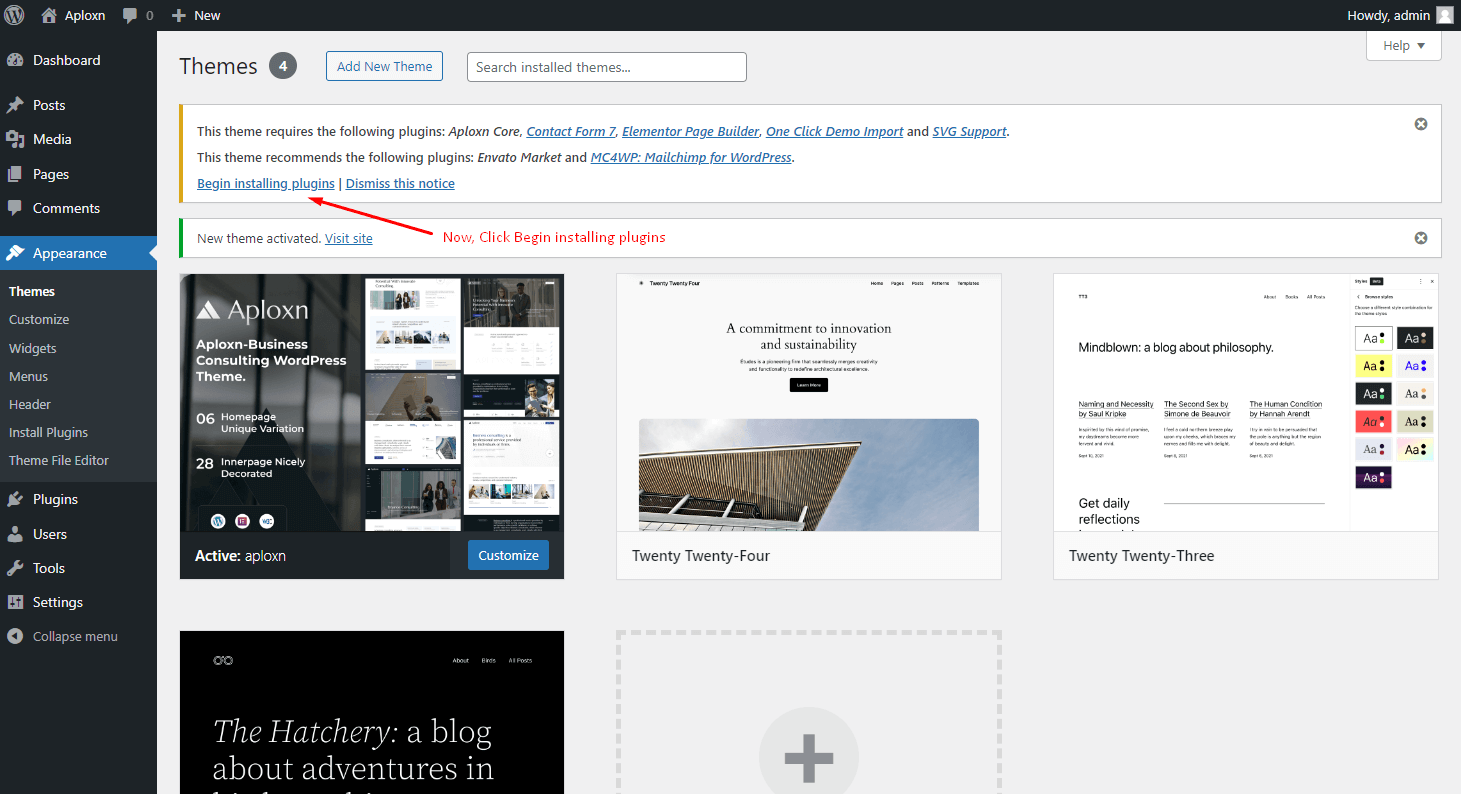Select the Twenty Twenty-Three theme thumbnail
1461x794 pixels.
tap(1246, 403)
